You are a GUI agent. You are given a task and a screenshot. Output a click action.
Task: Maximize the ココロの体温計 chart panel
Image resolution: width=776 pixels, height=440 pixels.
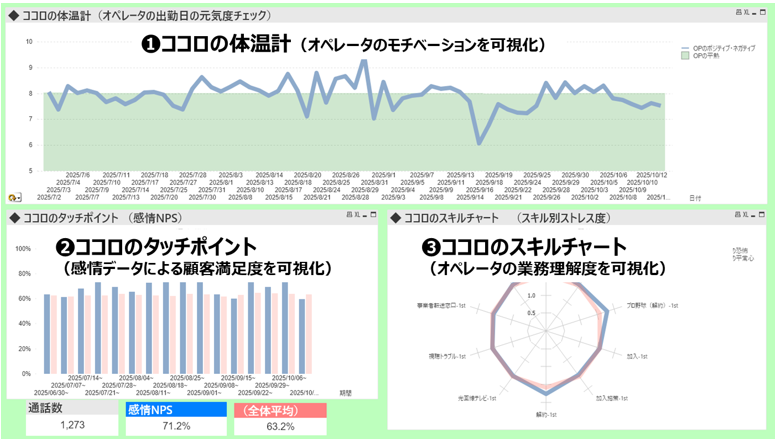[763, 12]
